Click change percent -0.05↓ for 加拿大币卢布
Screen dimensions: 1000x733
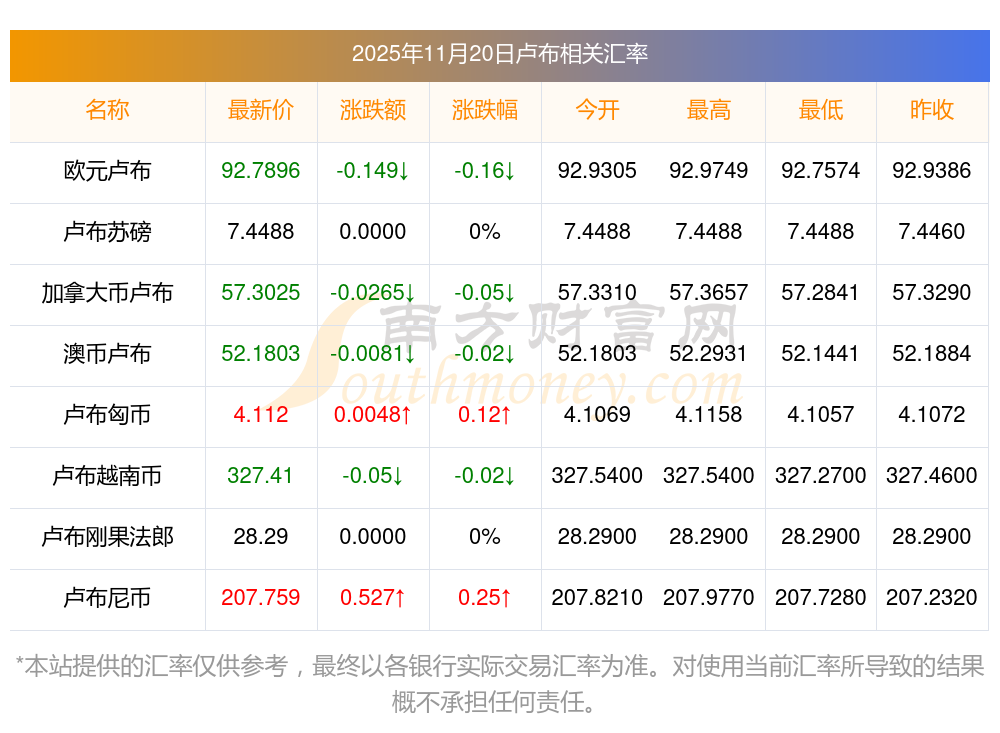point(485,292)
